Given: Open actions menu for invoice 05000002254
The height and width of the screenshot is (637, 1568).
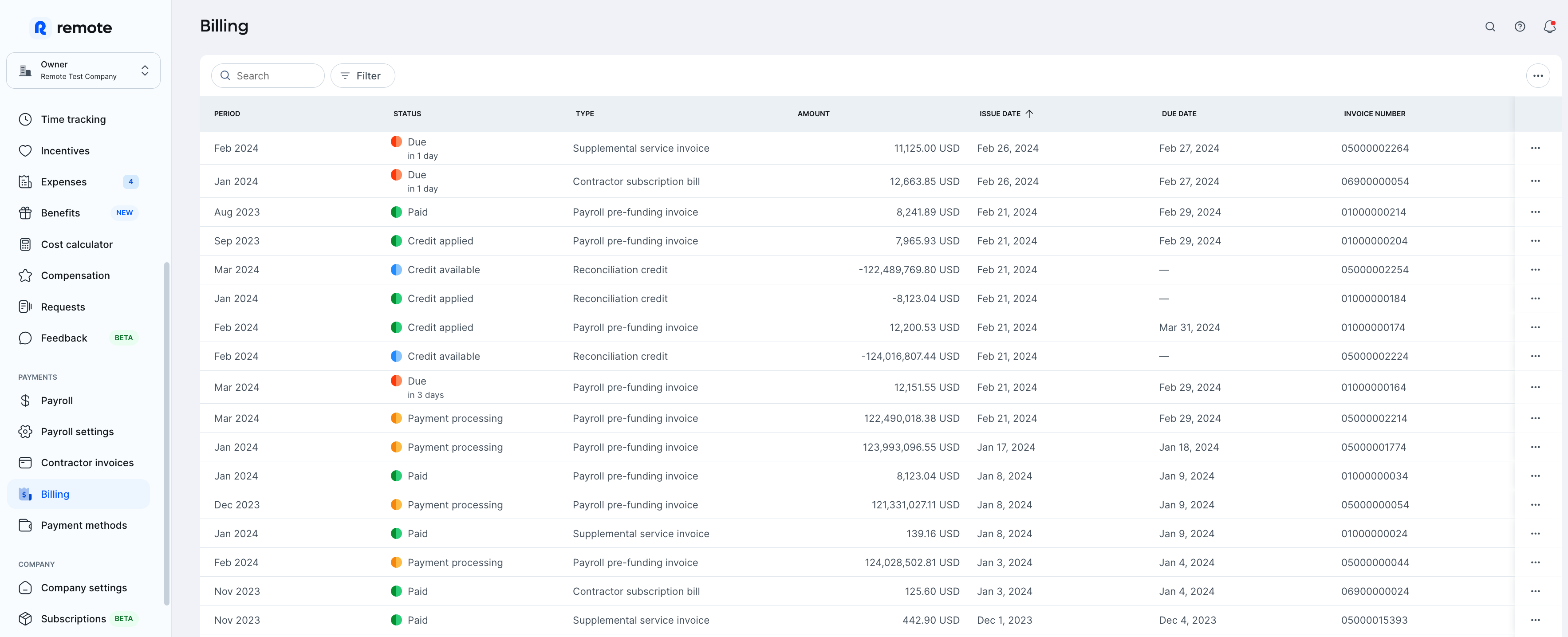Looking at the screenshot, I should (x=1535, y=270).
